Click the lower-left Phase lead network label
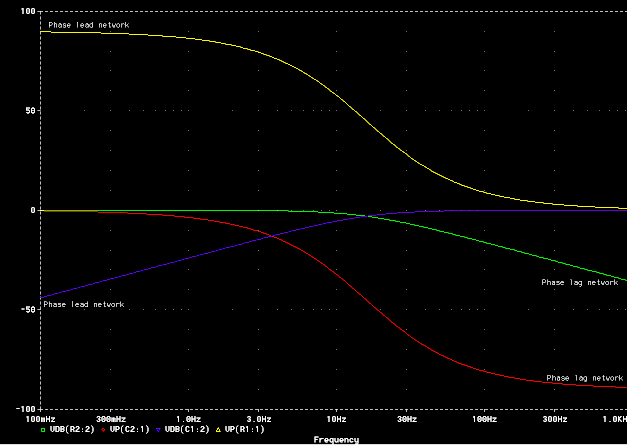The width and height of the screenshot is (627, 445). point(83,304)
